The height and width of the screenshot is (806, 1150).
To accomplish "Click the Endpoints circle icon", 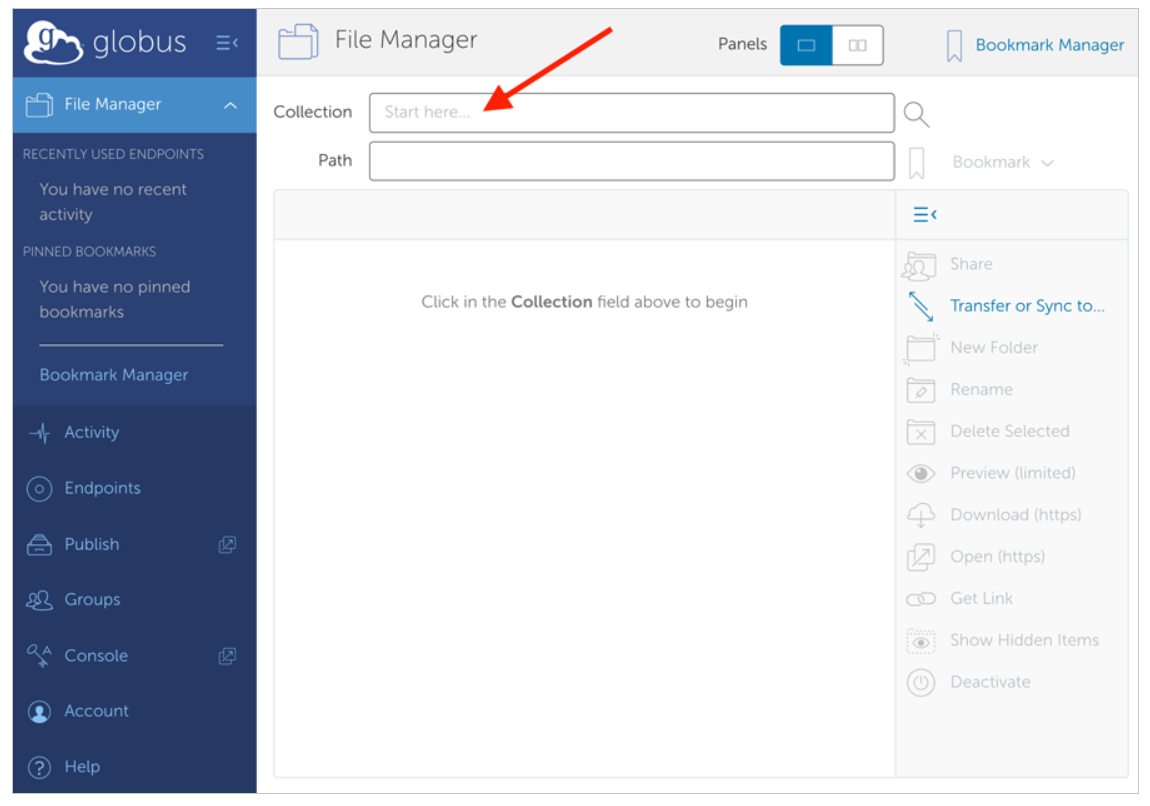I will click(x=40, y=488).
